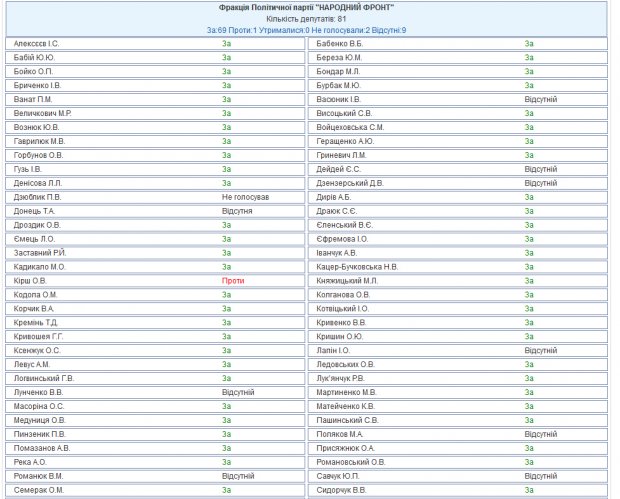Select deputy name Геращенко А.Ю.
Image resolution: width=620 pixels, height=499 pixels.
(344, 142)
